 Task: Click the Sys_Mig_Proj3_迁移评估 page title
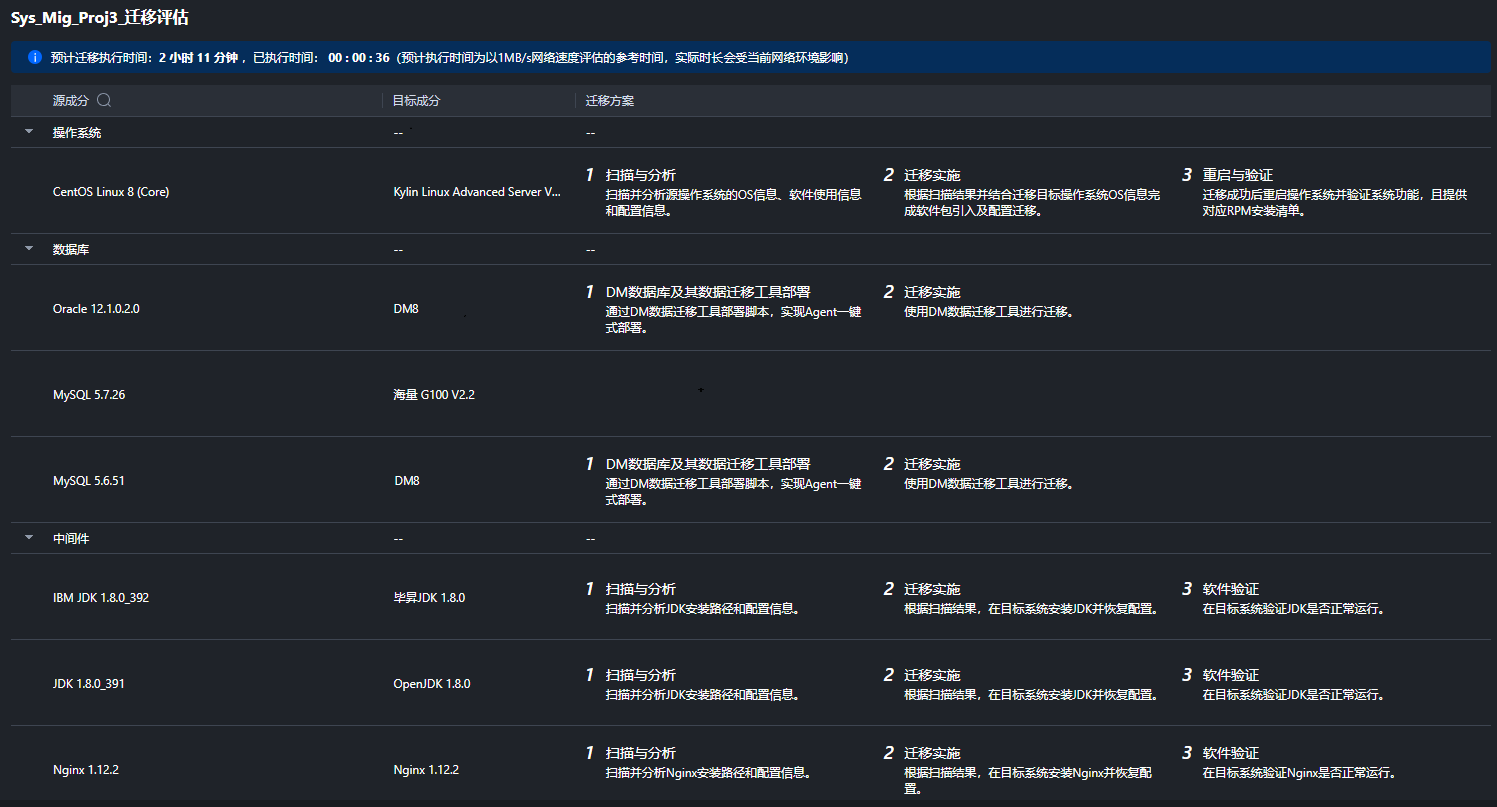tap(100, 18)
